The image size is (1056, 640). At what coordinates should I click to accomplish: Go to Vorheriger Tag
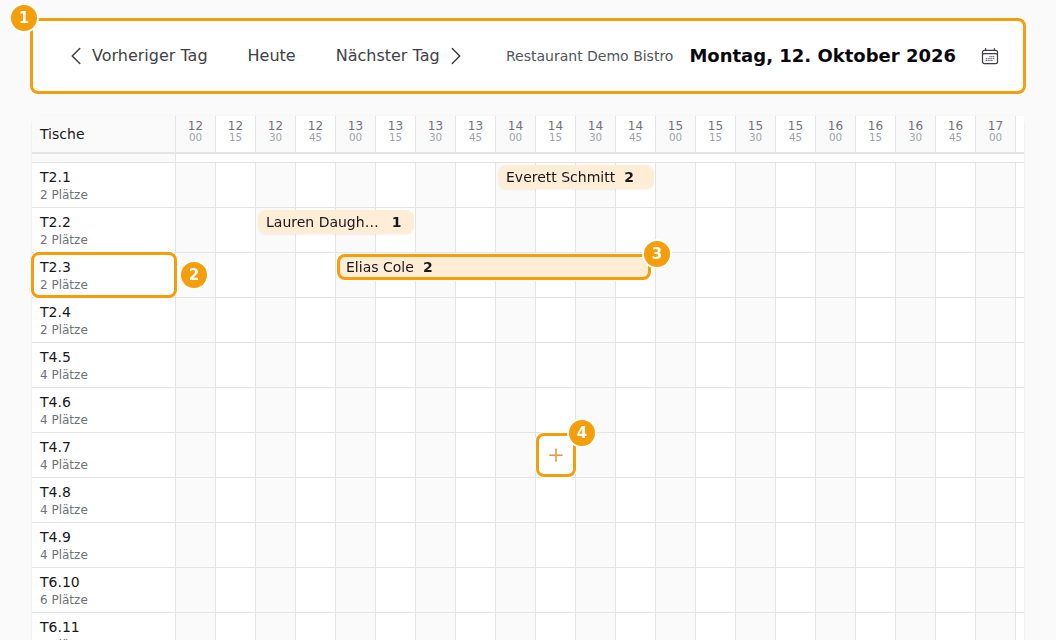tap(139, 56)
